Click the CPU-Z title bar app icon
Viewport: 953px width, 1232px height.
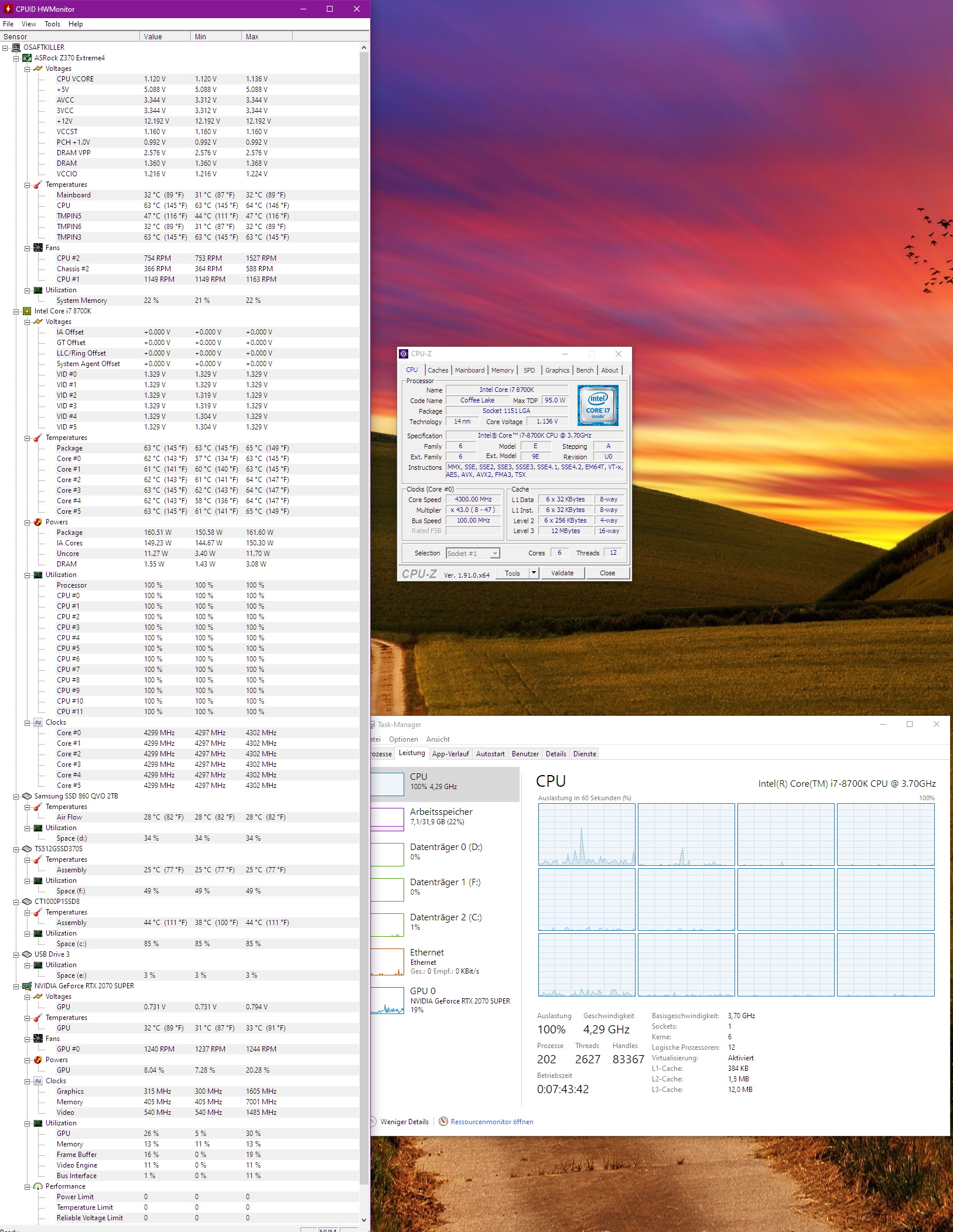pyautogui.click(x=404, y=354)
